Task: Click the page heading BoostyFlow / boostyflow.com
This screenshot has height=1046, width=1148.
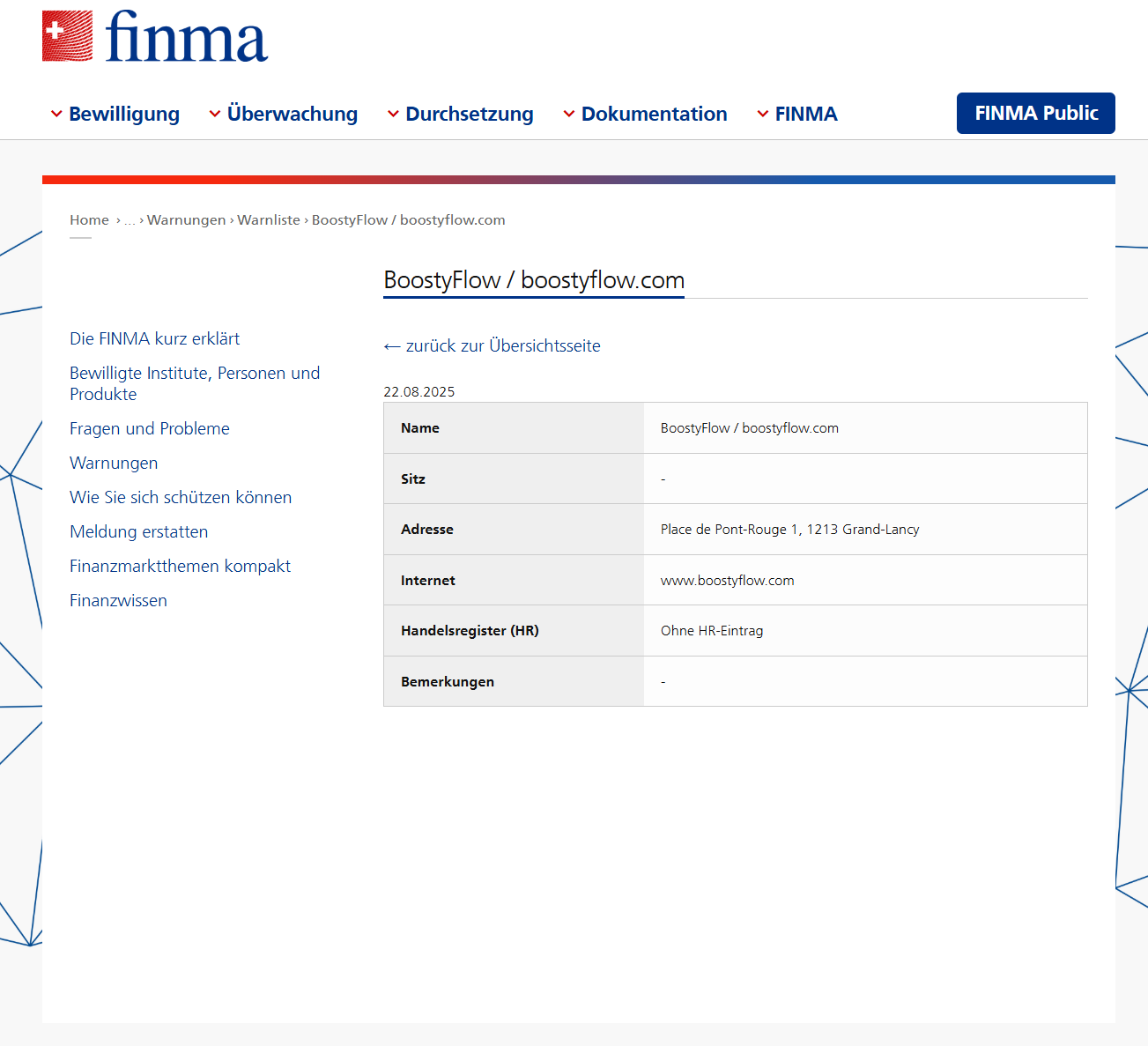Action: click(x=534, y=280)
